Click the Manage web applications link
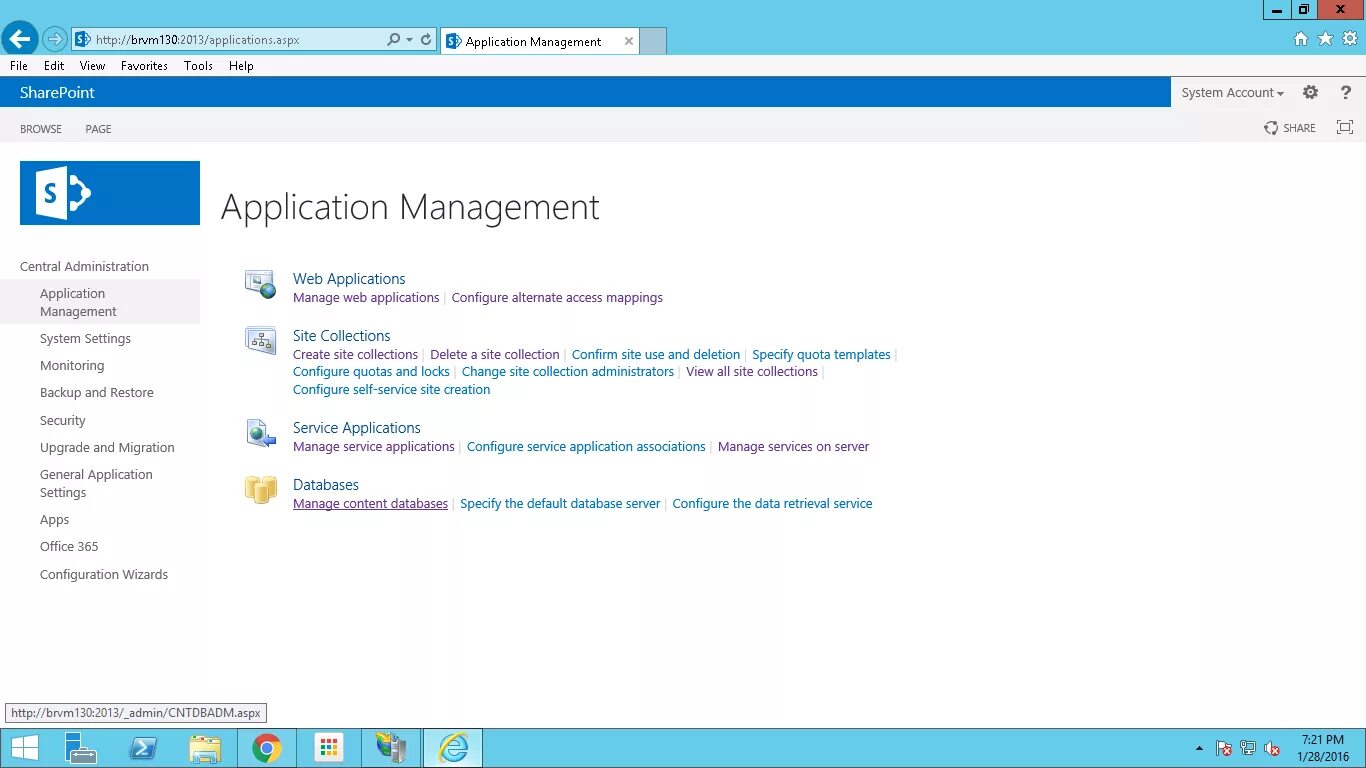 (366, 298)
